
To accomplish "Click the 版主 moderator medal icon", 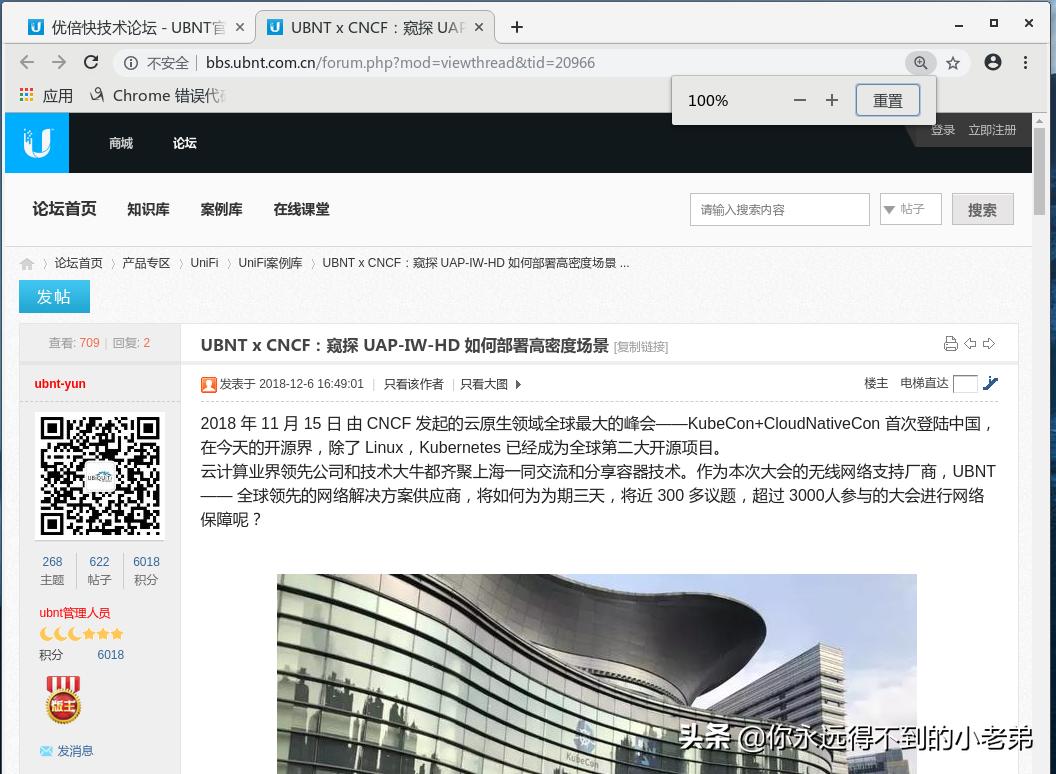I will (63, 700).
